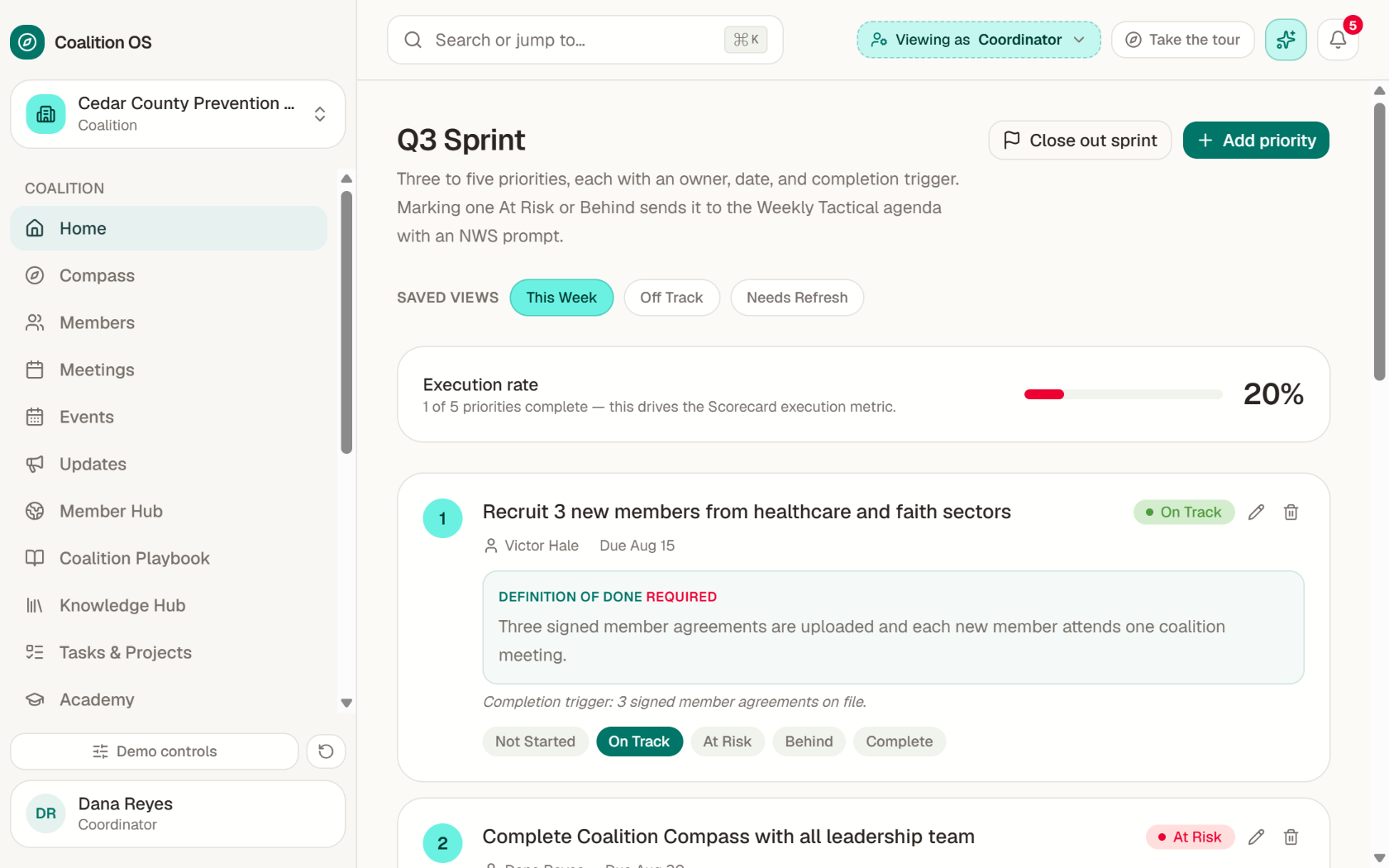
Task: Click the Take the tour button
Action: [1182, 40]
